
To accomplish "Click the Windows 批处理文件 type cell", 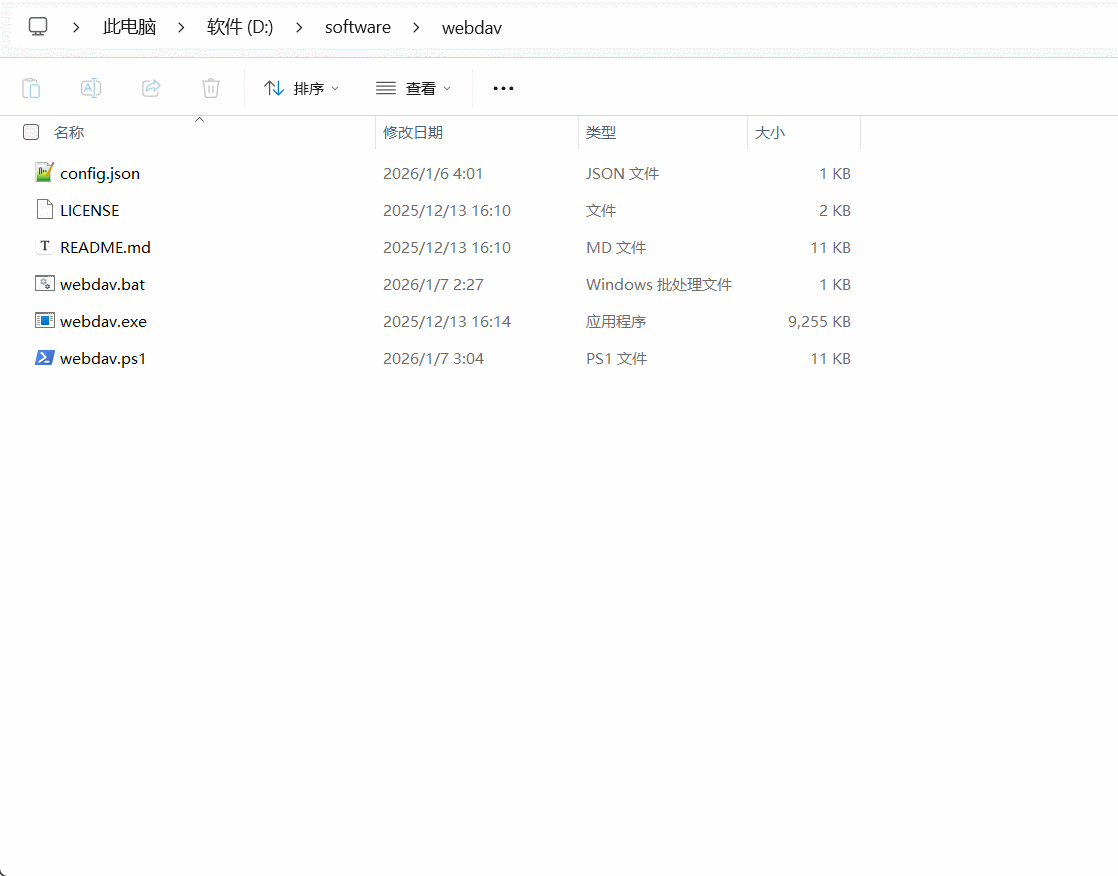I will click(659, 284).
